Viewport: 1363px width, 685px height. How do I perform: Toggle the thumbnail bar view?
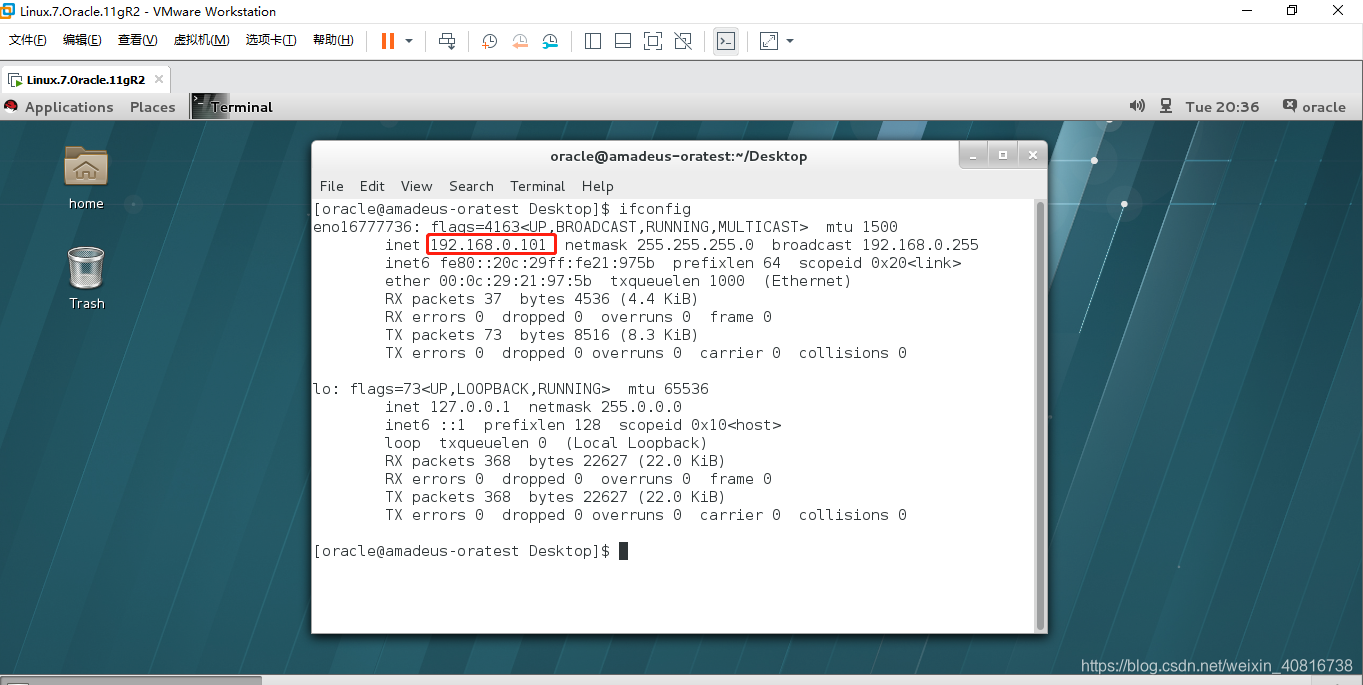click(x=622, y=41)
